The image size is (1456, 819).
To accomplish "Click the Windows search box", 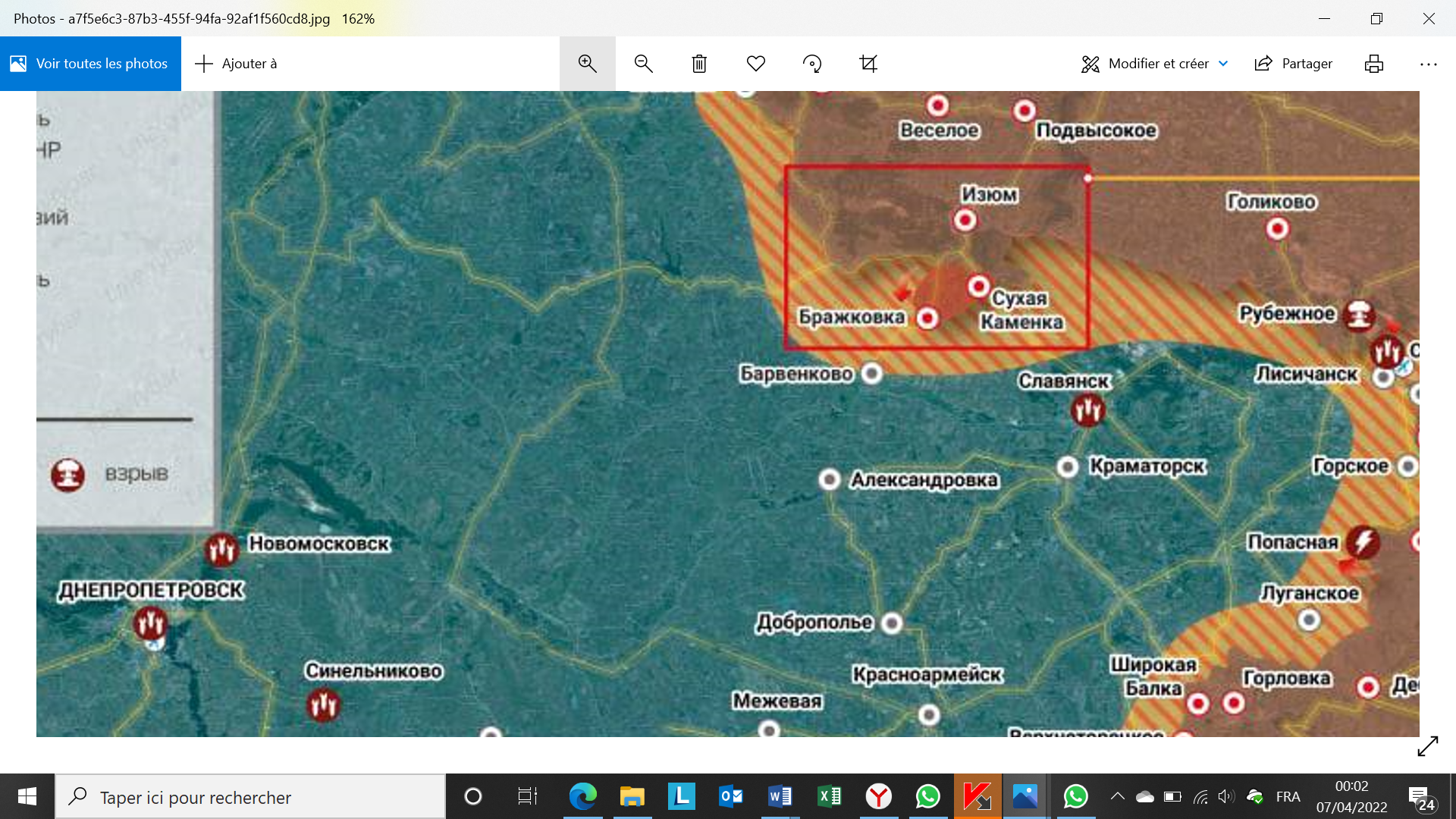I will [250, 797].
